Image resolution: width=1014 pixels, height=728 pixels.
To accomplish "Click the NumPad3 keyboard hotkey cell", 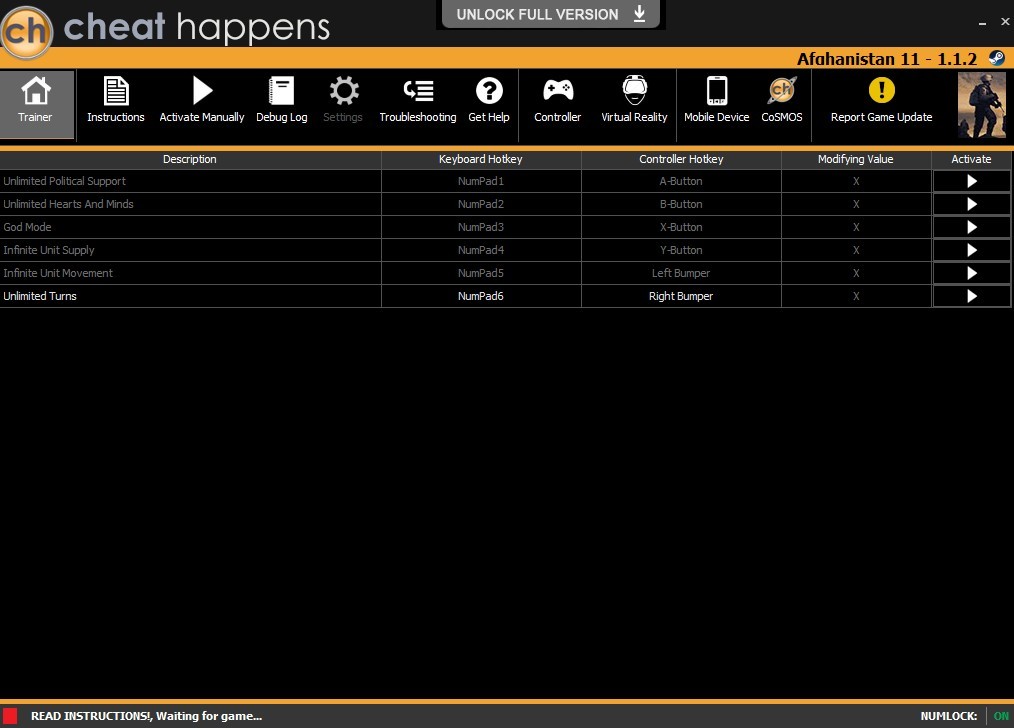I will pos(481,228).
